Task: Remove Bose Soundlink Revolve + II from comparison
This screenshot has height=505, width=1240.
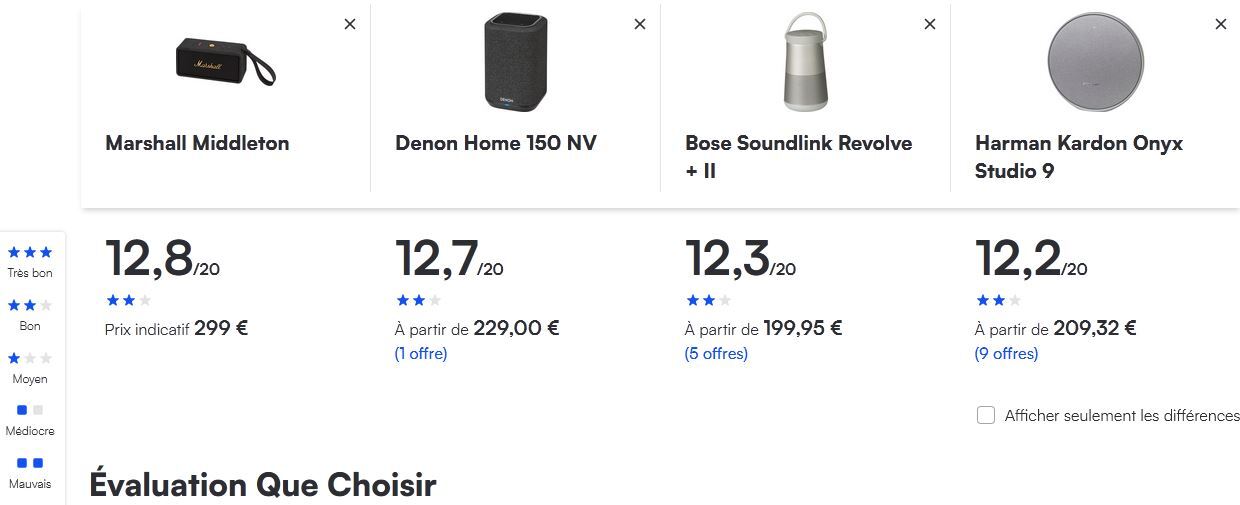Action: pyautogui.click(x=930, y=25)
